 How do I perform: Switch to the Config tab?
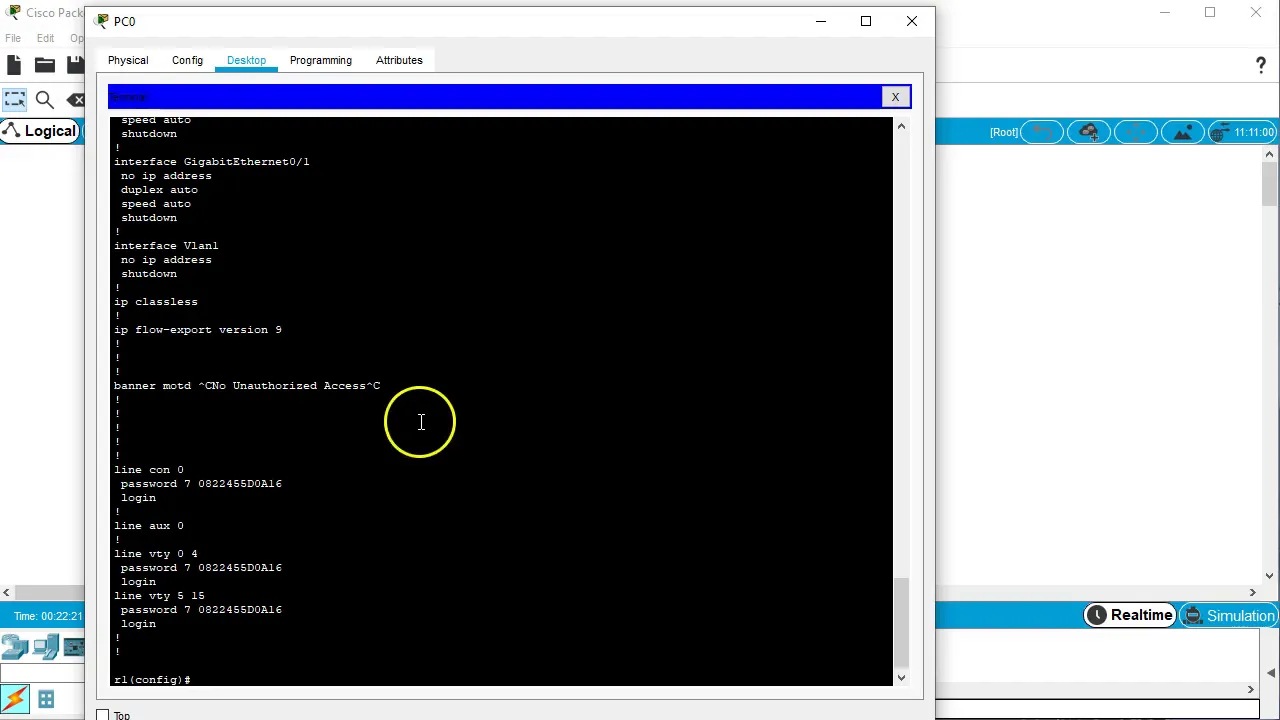187,60
